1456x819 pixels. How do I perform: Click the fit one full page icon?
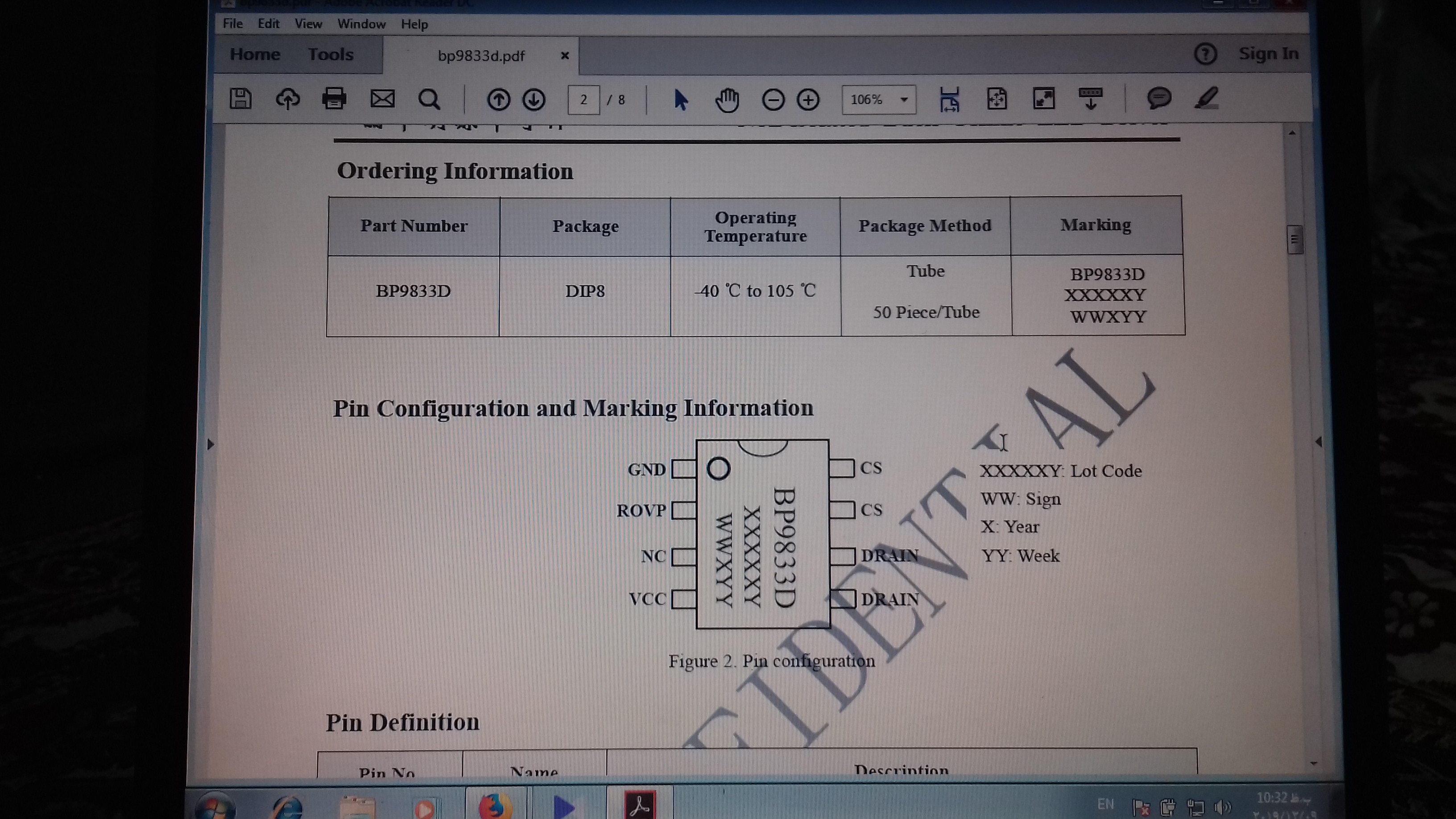[x=997, y=99]
